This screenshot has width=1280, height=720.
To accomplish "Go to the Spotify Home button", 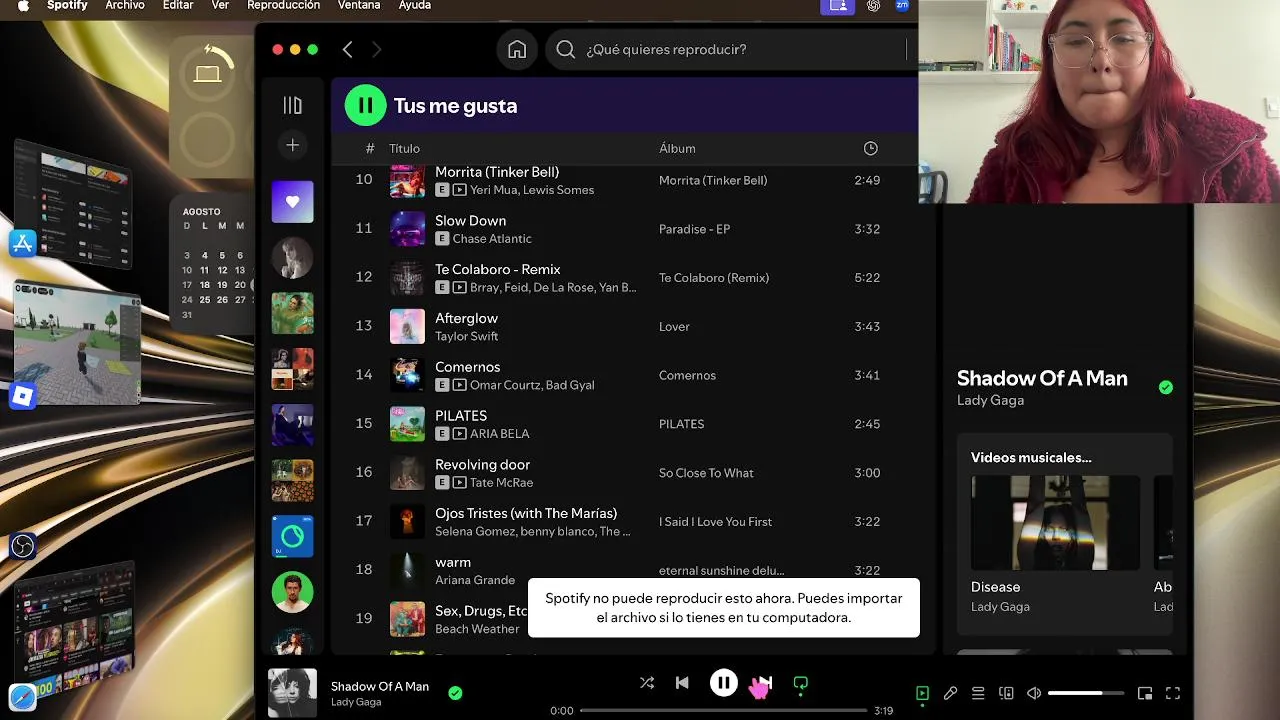I will pyautogui.click(x=517, y=49).
